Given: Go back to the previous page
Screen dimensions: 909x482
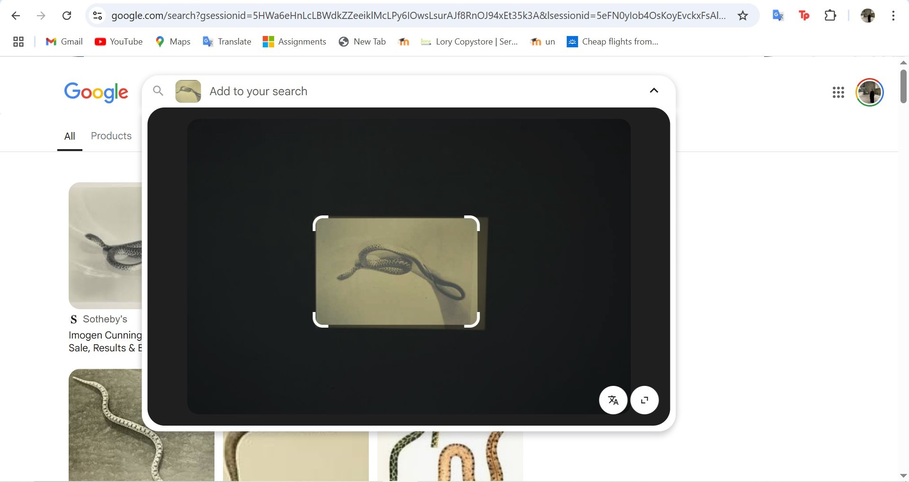Looking at the screenshot, I should [x=16, y=16].
